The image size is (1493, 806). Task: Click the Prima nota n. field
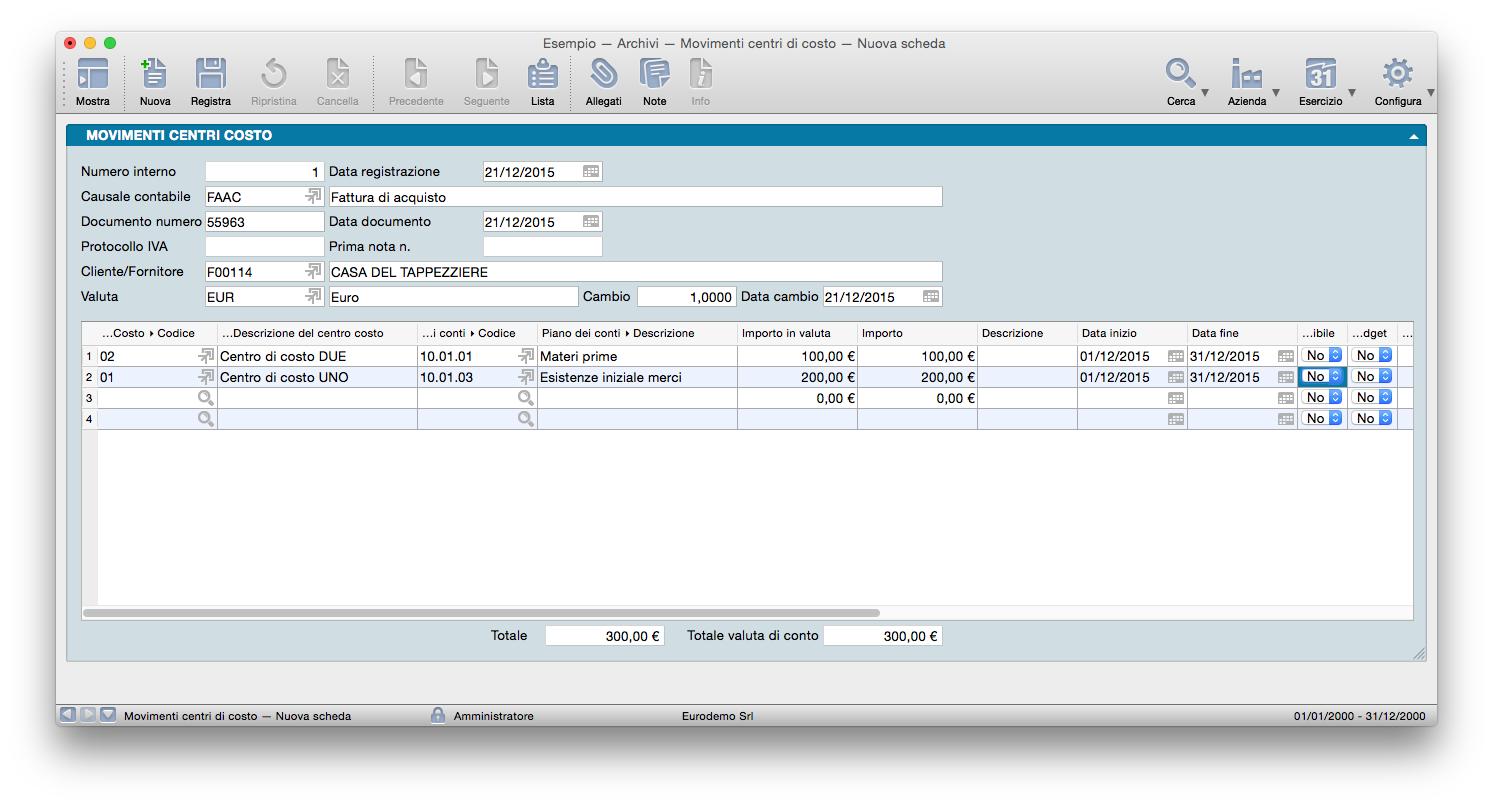click(543, 247)
